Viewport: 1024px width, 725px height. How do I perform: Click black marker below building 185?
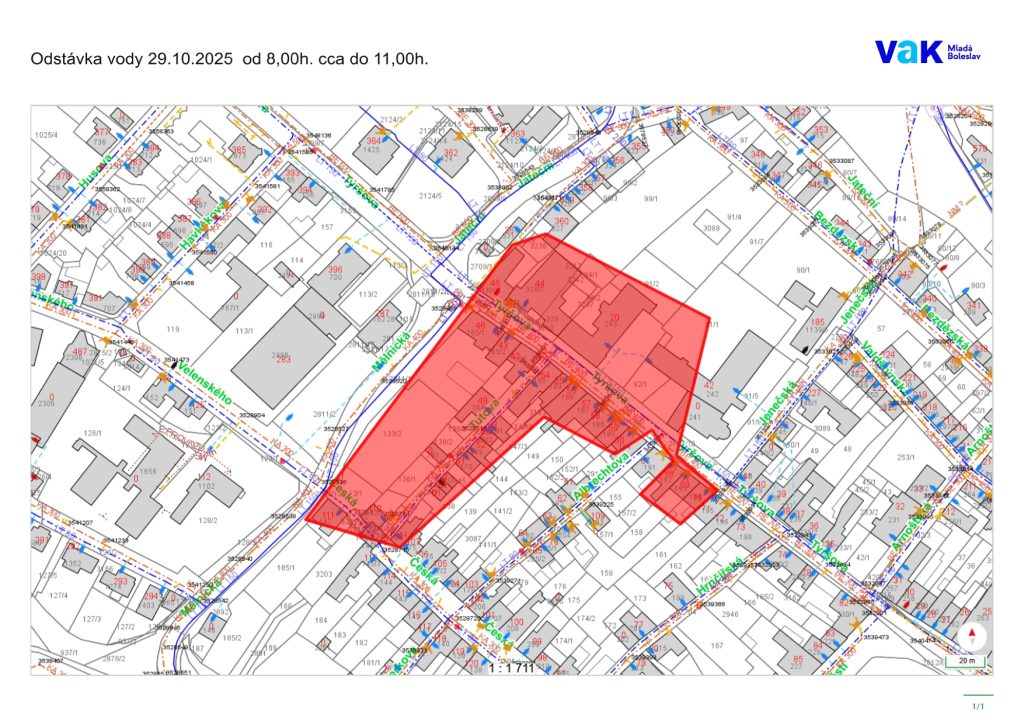[x=807, y=348]
